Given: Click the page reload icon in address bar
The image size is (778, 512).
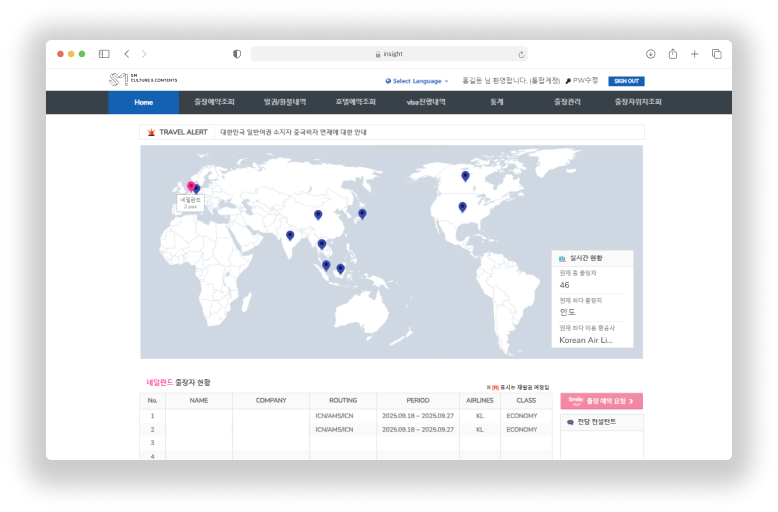Looking at the screenshot, I should [521, 54].
